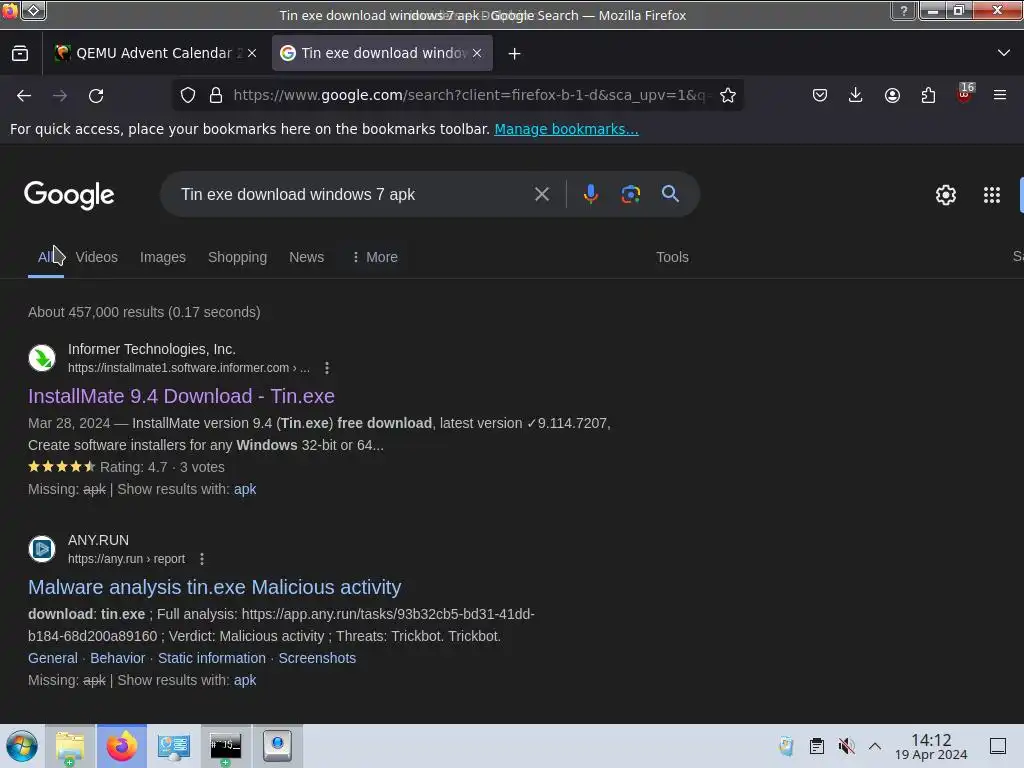This screenshot has width=1024, height=768.
Task: Reload the current page
Action: point(96,95)
